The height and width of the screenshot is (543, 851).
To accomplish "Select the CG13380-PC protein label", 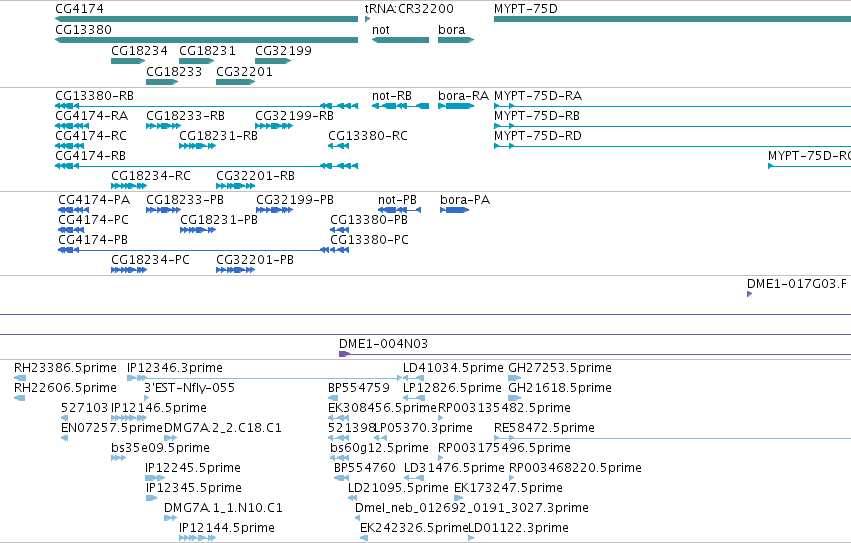I will [369, 241].
